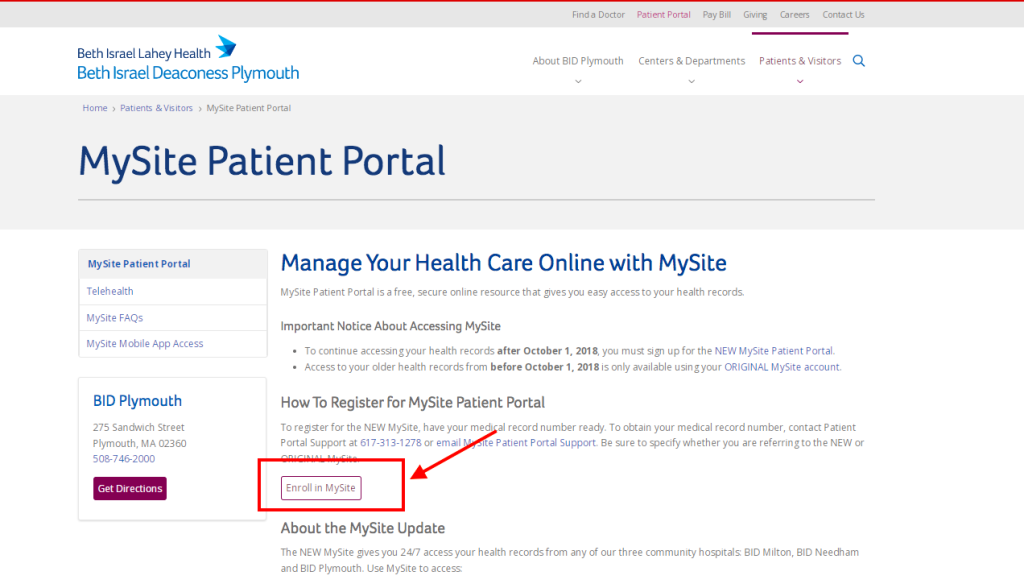The width and height of the screenshot is (1024, 588).
Task: Select the 'MySite Patient Portal' breadcrumb text
Action: [249, 108]
